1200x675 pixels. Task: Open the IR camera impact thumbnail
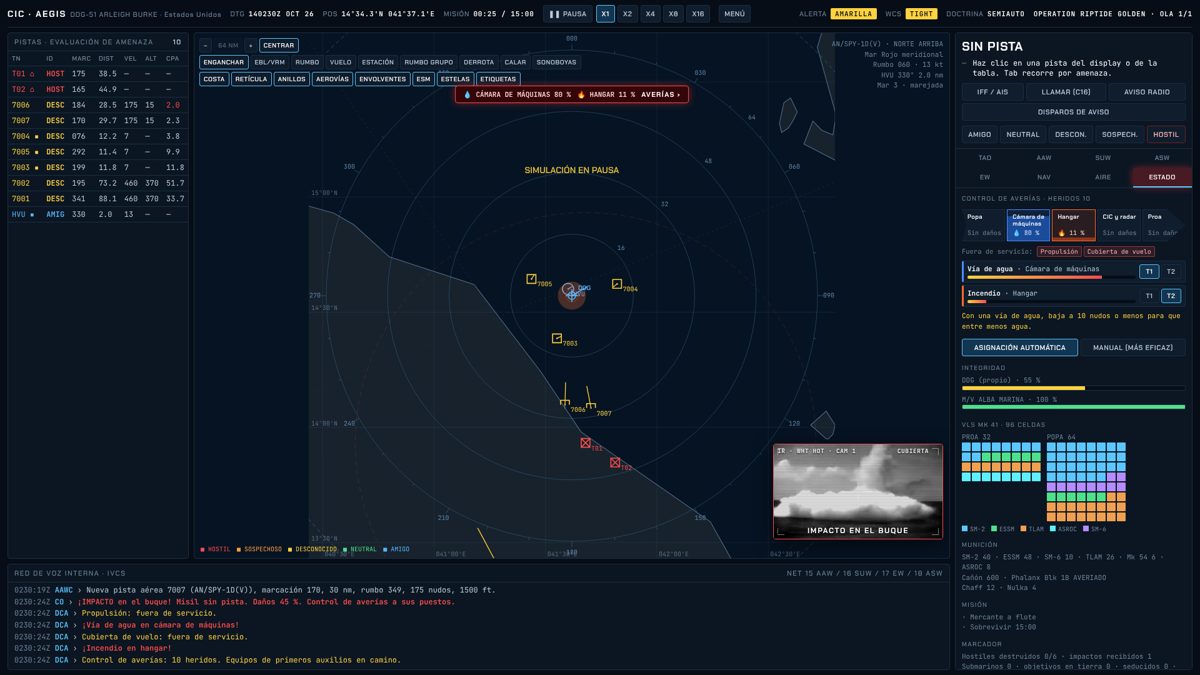click(x=858, y=491)
